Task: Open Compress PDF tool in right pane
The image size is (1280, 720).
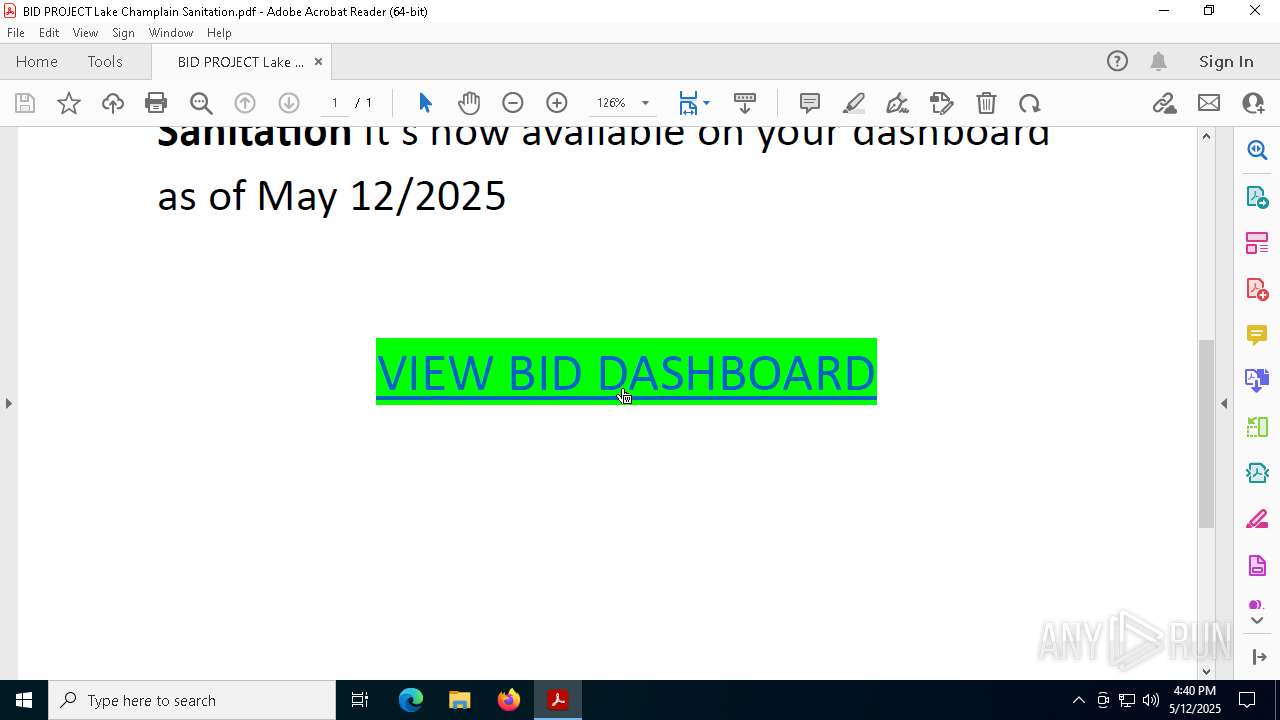Action: pyautogui.click(x=1257, y=473)
